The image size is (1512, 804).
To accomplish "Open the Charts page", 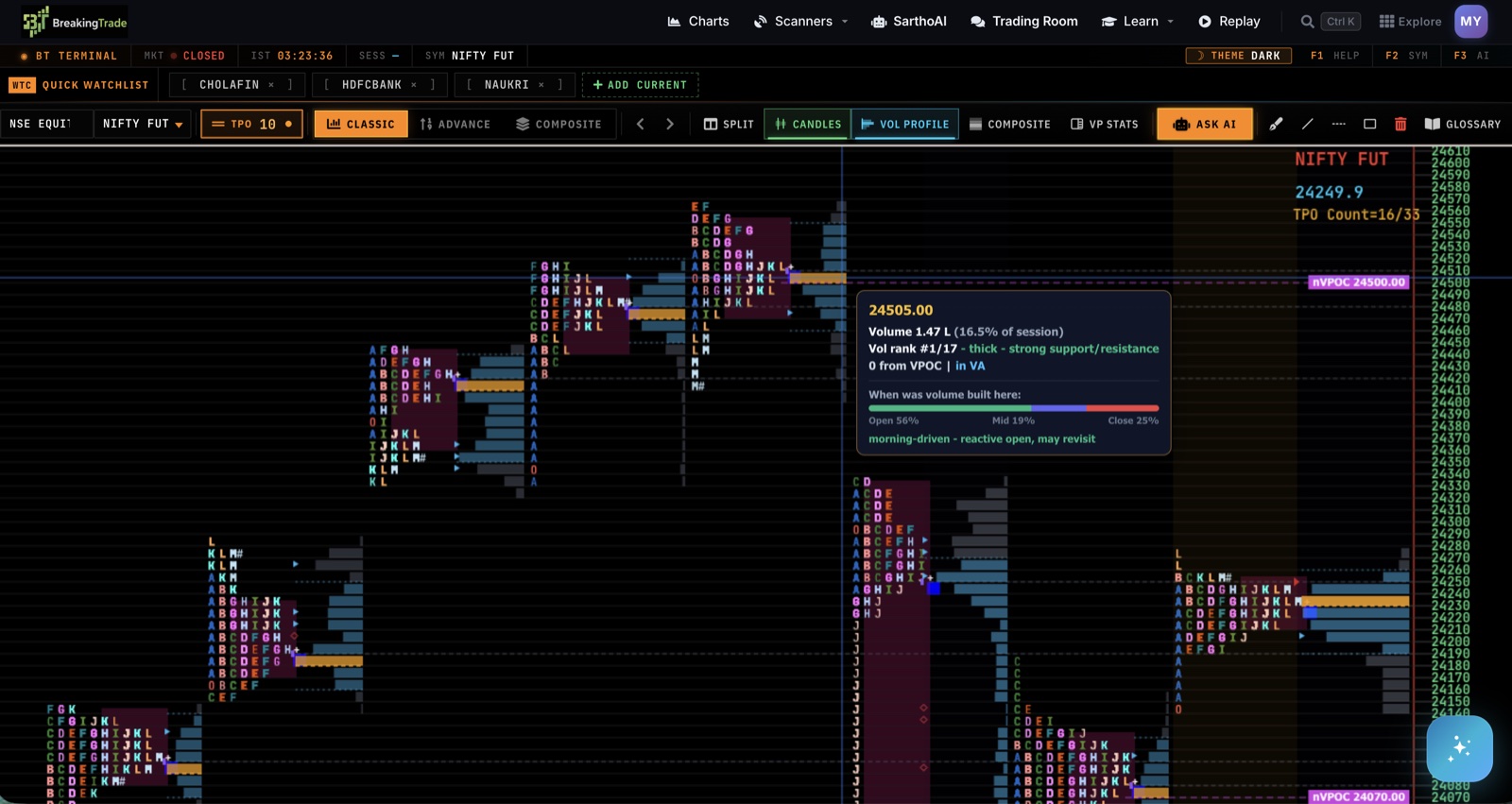I will coord(698,21).
